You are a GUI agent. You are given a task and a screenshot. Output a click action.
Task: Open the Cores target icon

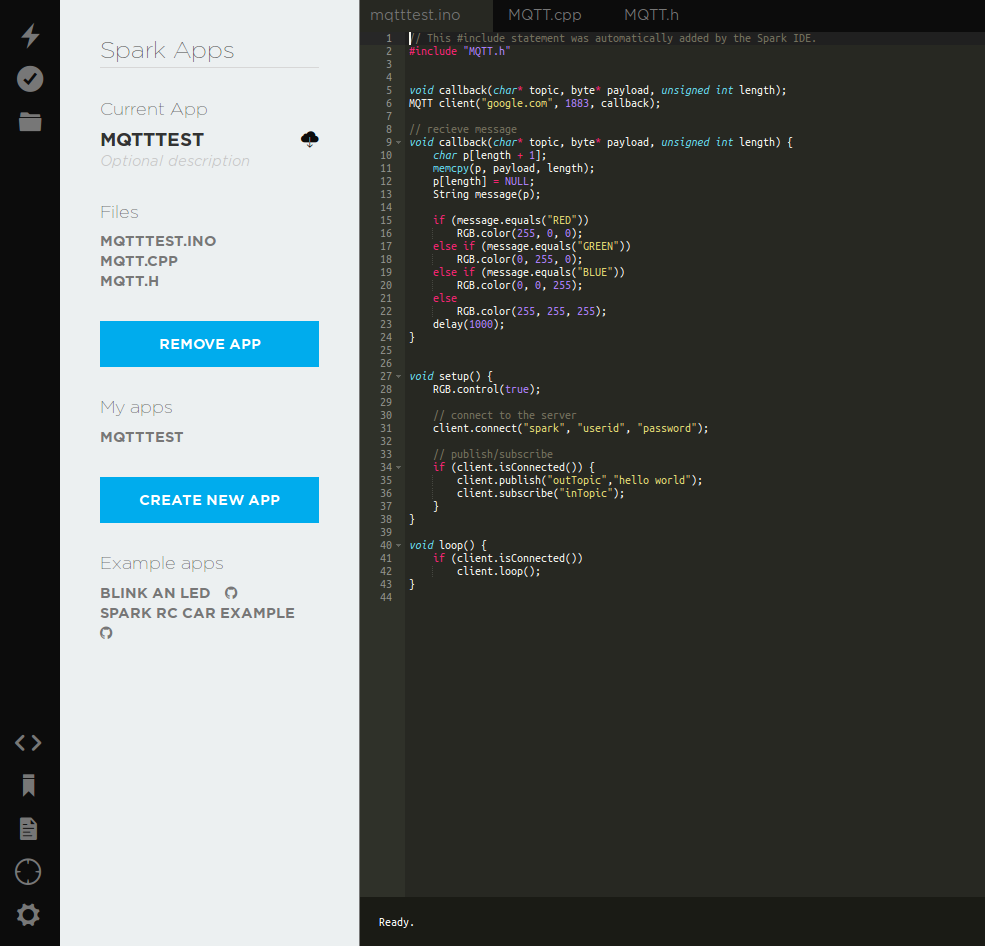tap(28, 872)
